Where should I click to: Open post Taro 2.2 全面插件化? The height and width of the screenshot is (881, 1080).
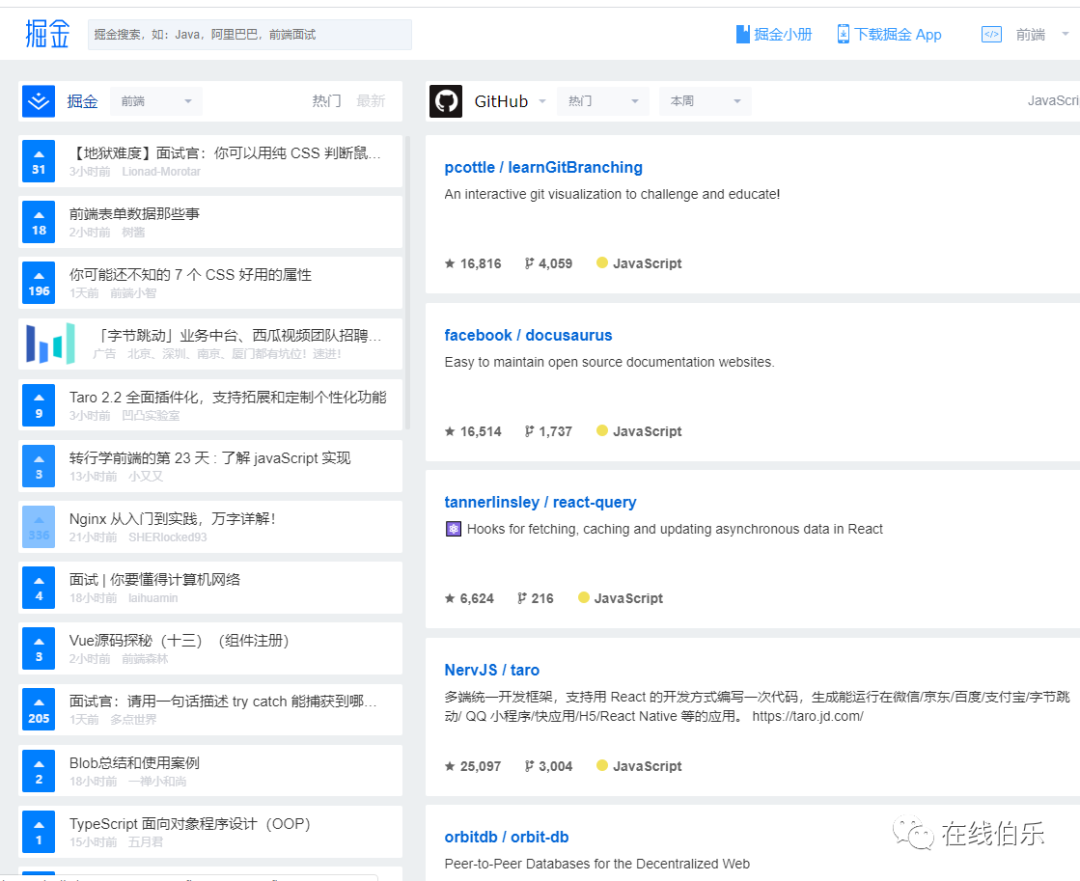point(227,397)
